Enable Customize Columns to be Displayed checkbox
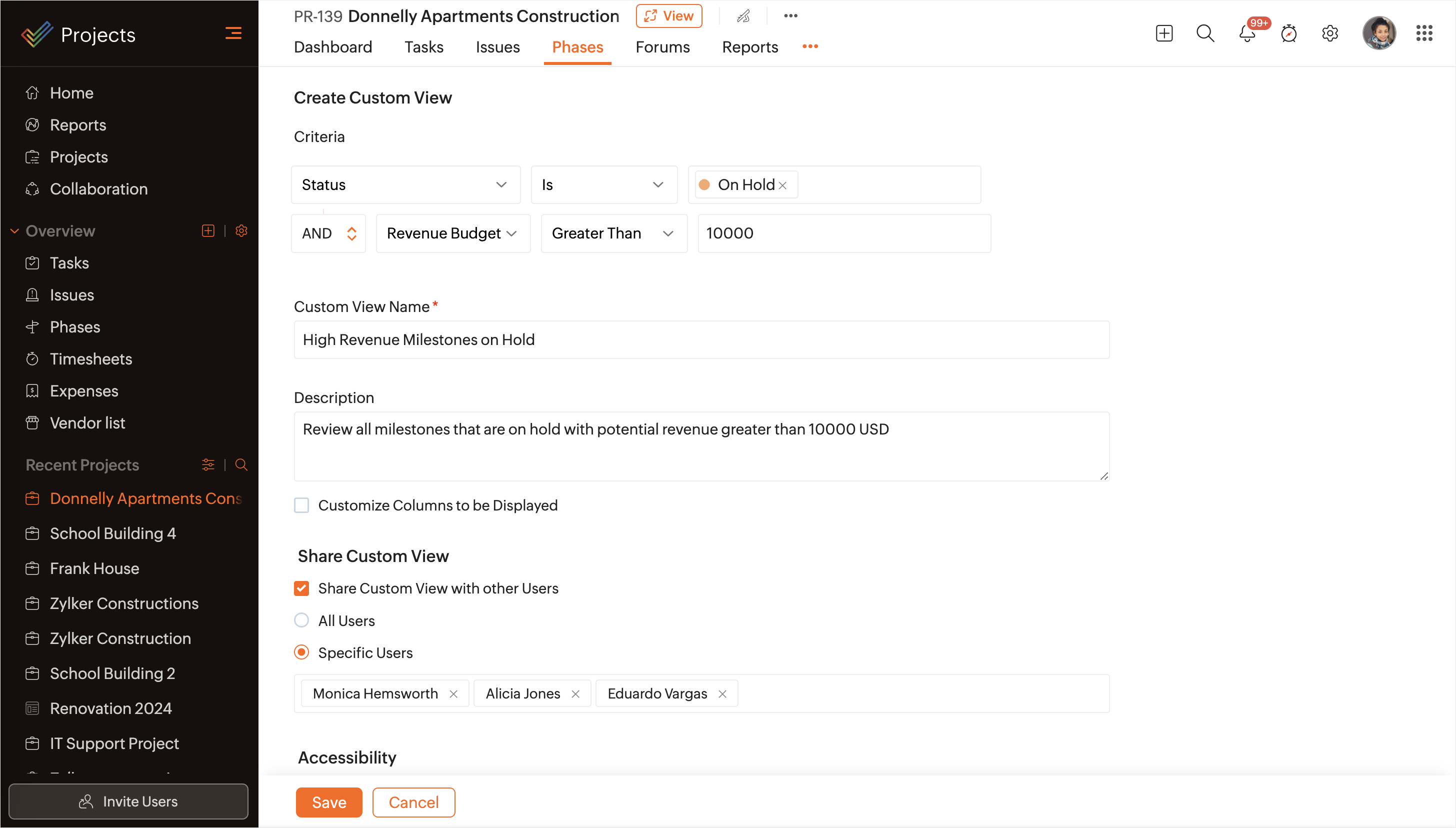 (301, 505)
